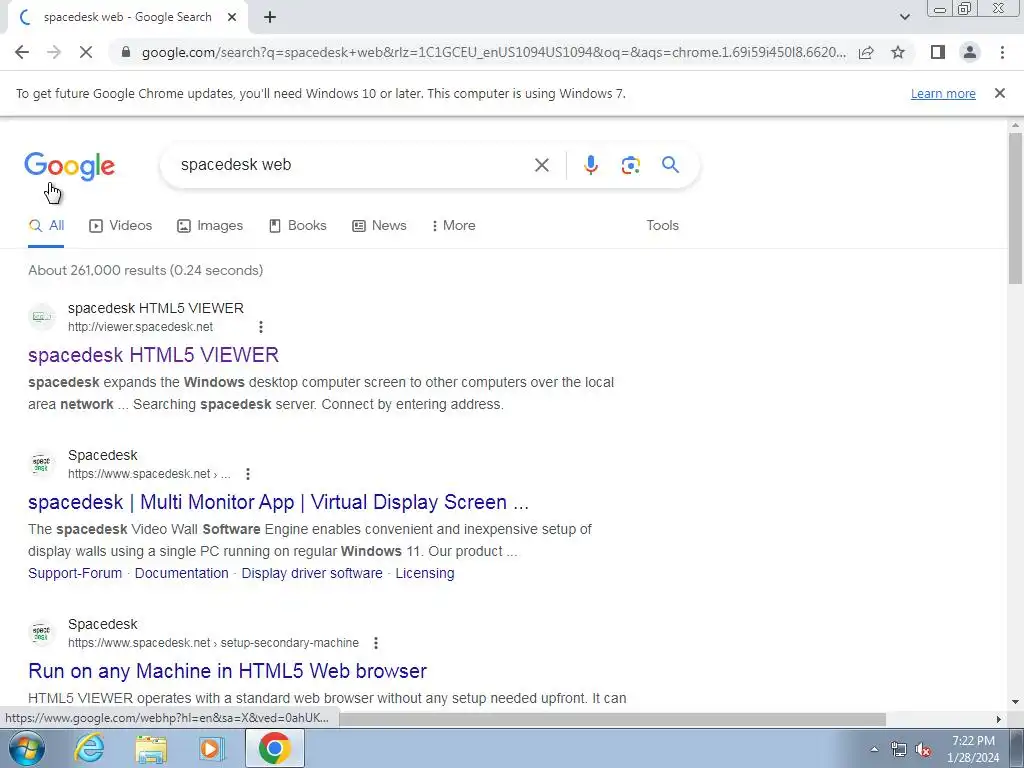Viewport: 1024px width, 768px height.
Task: Switch to News results
Action: [x=379, y=226]
